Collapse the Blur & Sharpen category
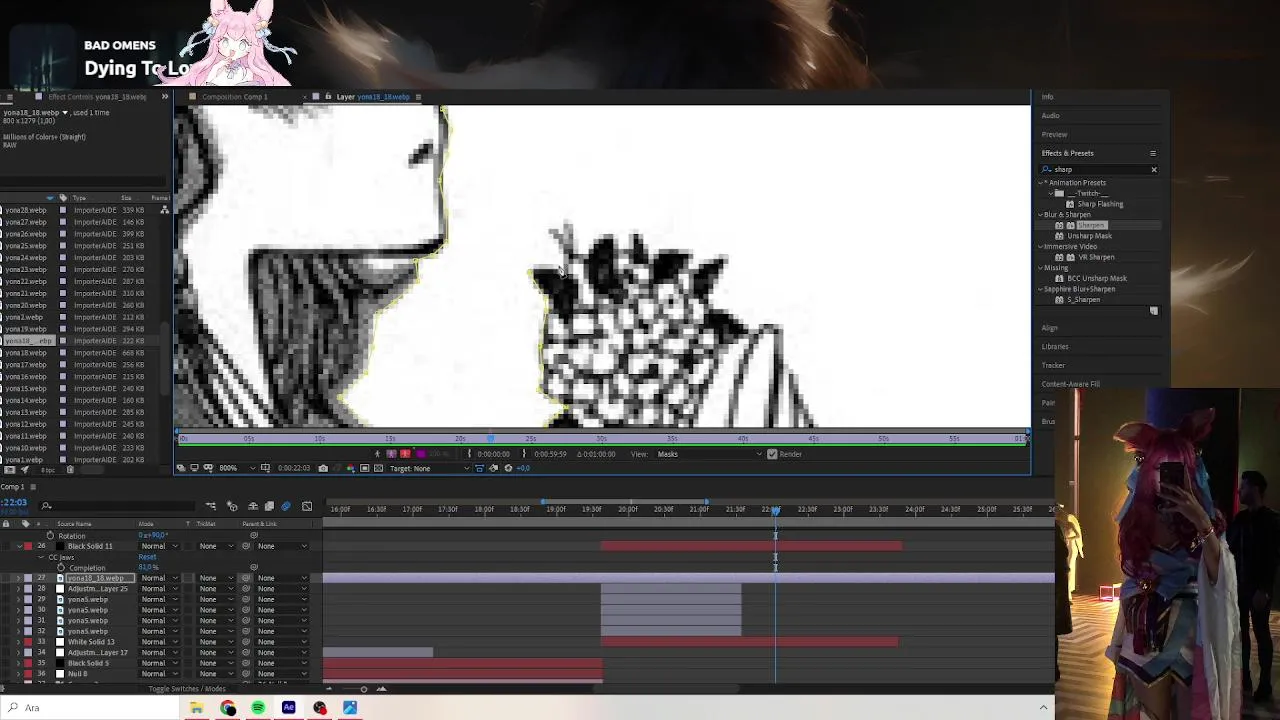Image resolution: width=1280 pixels, height=720 pixels. tap(1041, 215)
